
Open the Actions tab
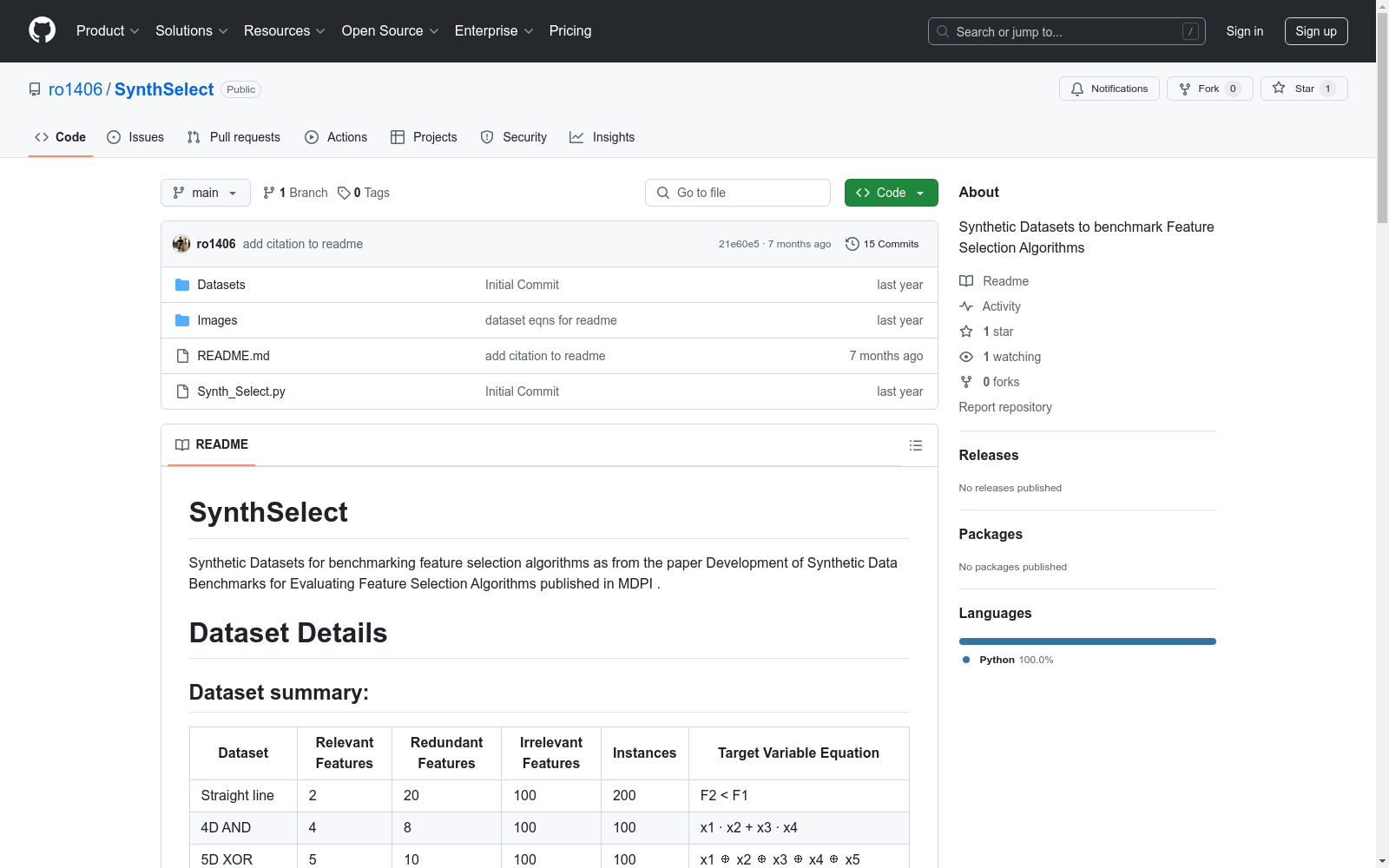pyautogui.click(x=336, y=137)
